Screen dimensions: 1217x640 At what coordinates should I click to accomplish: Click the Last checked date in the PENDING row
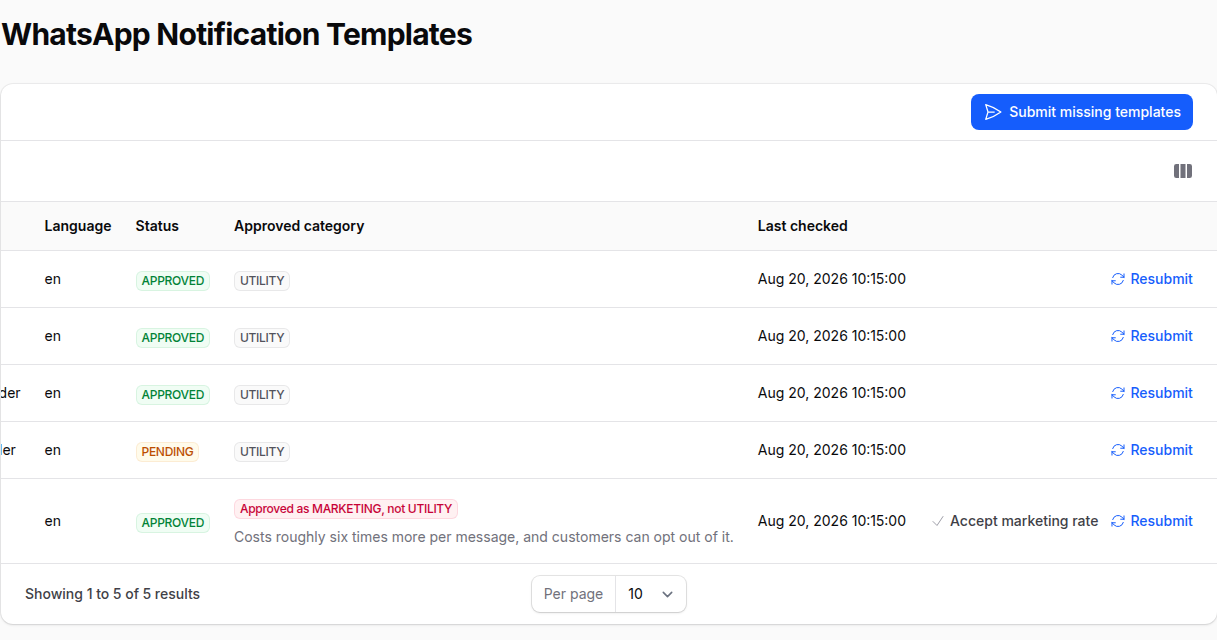[832, 450]
